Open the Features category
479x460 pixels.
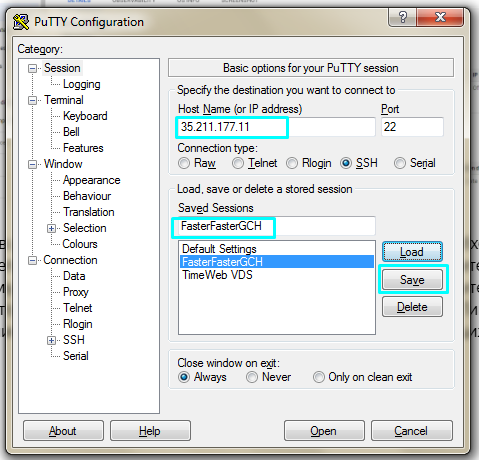pos(83,148)
